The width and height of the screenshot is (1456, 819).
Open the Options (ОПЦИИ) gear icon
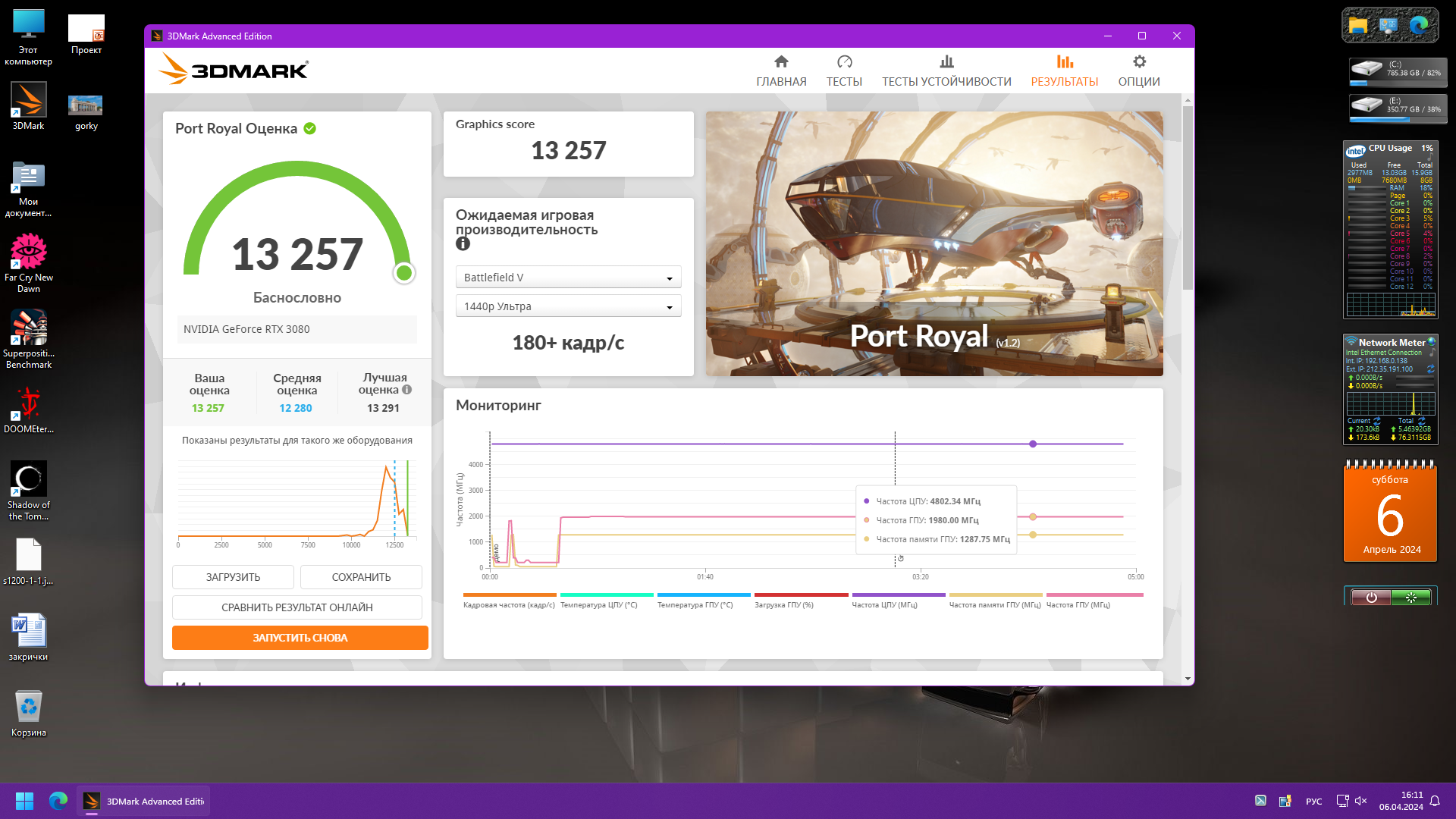(1139, 62)
